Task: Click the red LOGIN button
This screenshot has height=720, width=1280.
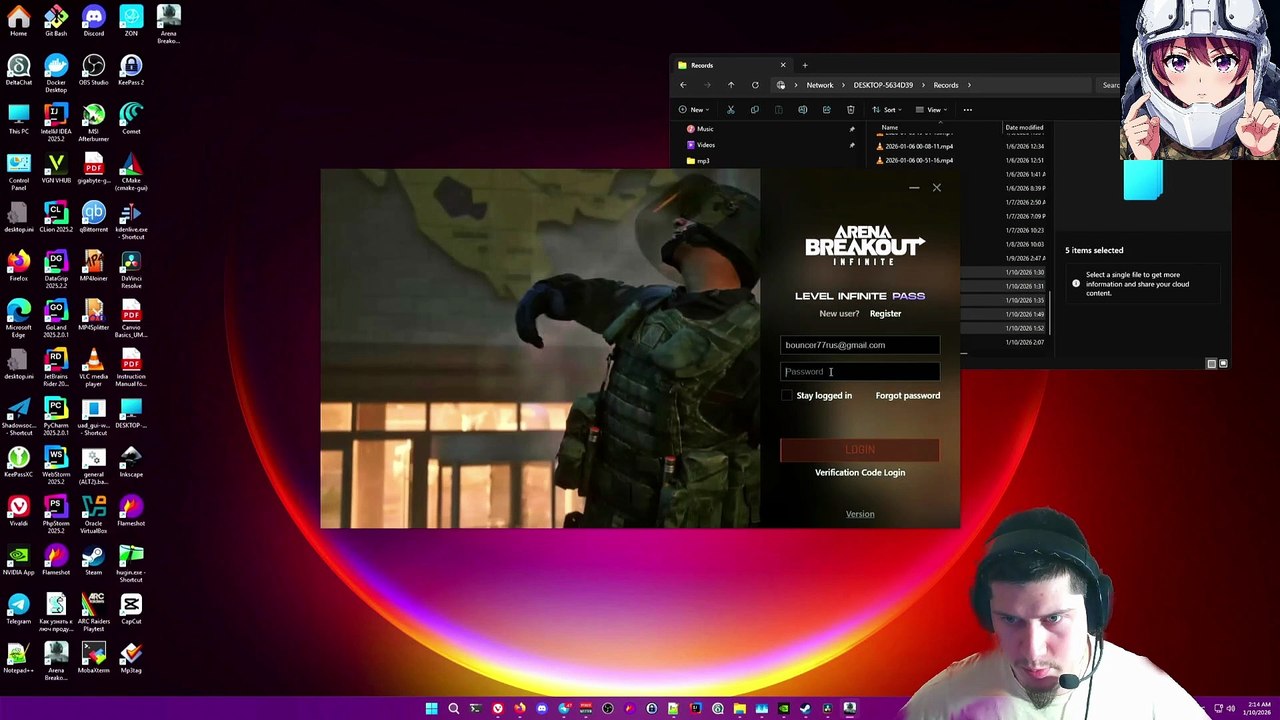Action: tap(860, 450)
